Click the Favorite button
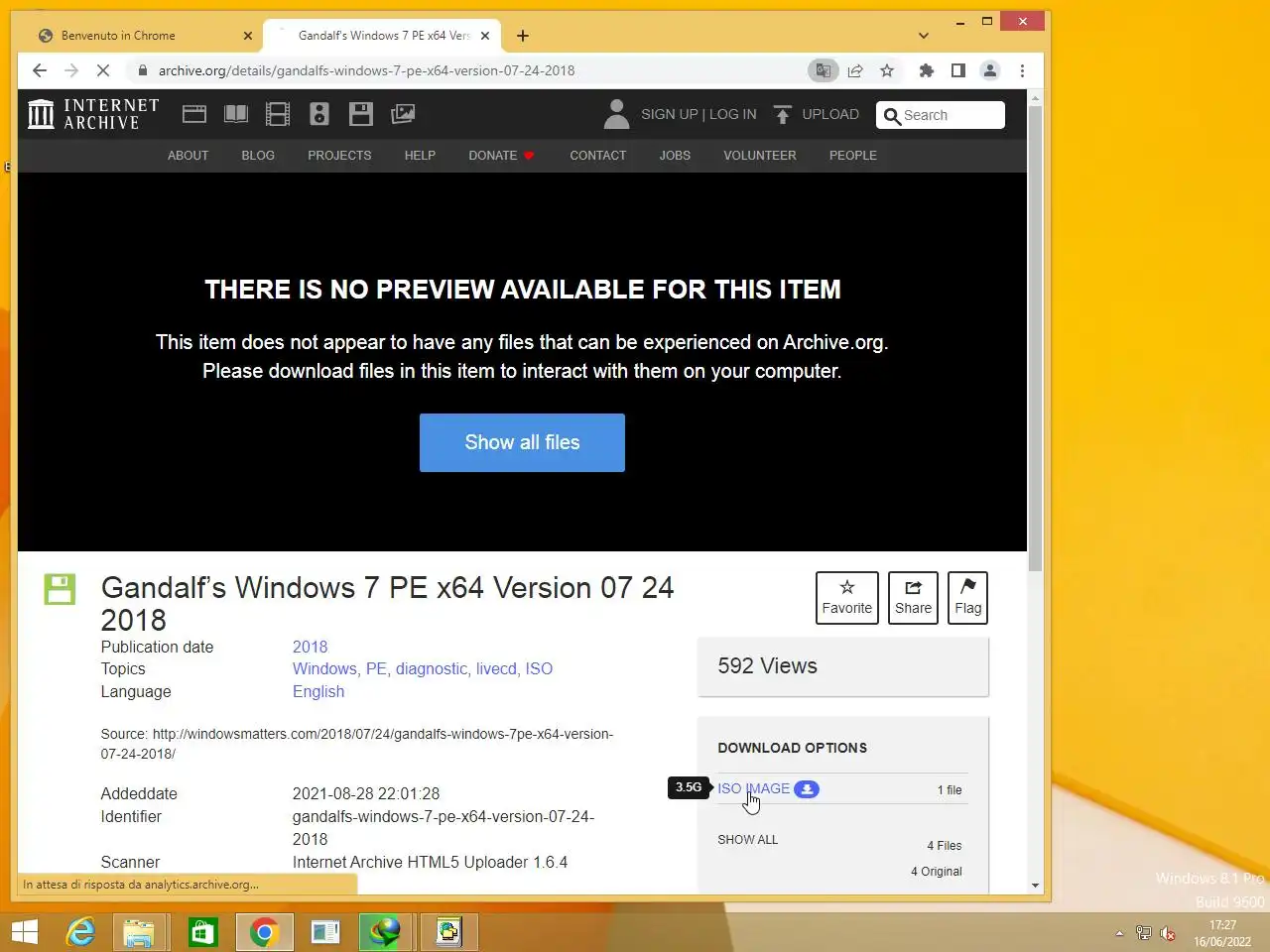The width and height of the screenshot is (1270, 952). coord(847,598)
